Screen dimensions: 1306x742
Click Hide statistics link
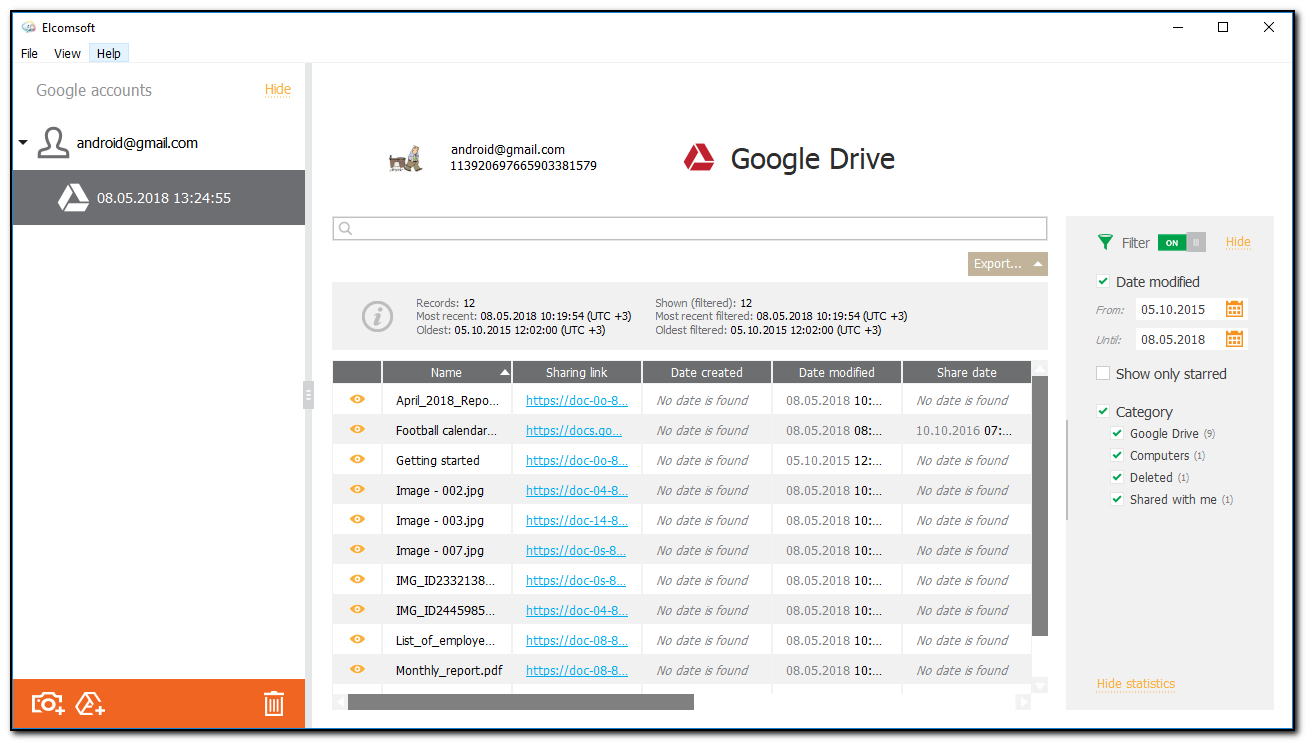coord(1135,684)
